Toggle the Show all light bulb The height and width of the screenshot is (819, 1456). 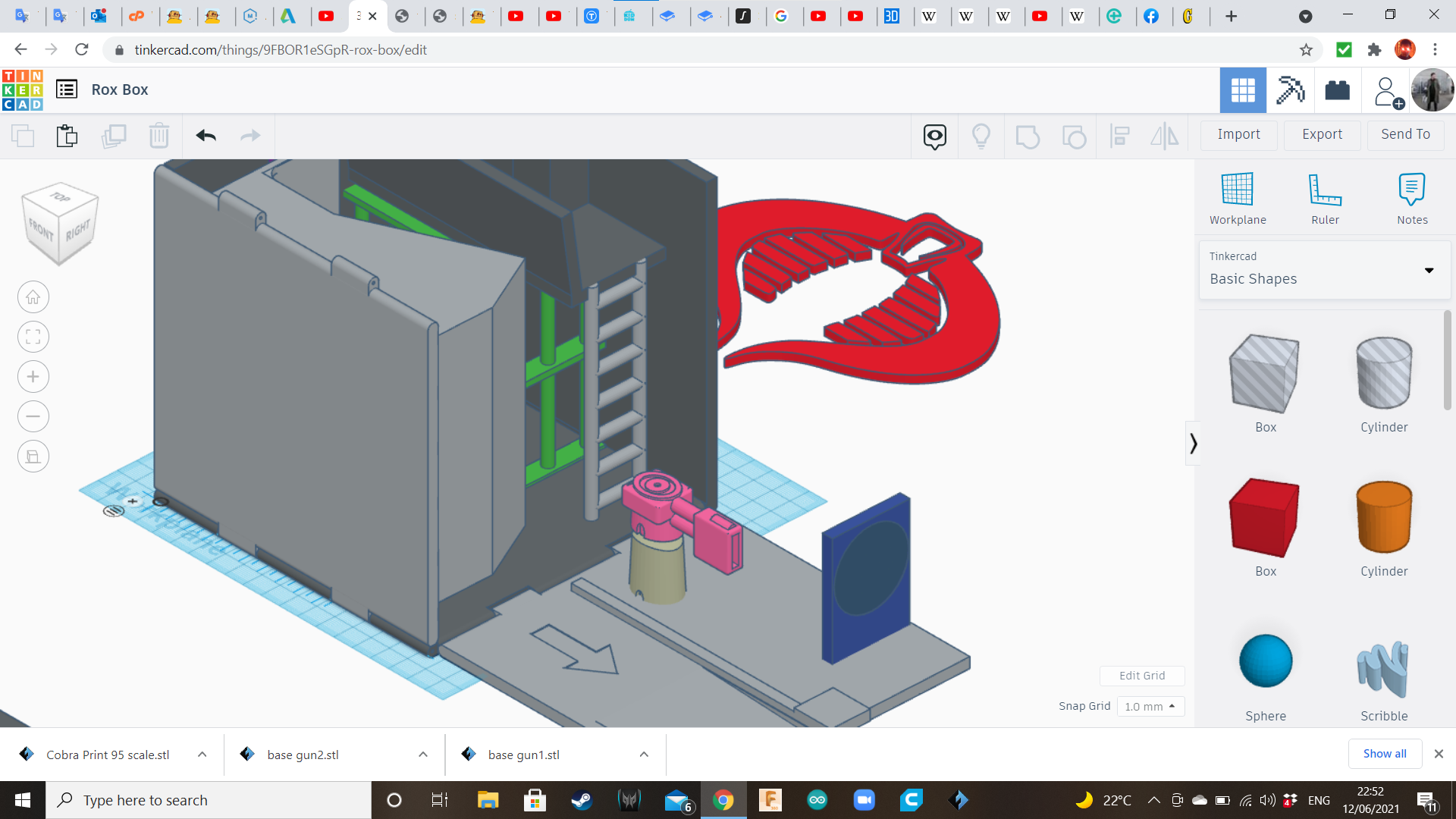point(981,136)
